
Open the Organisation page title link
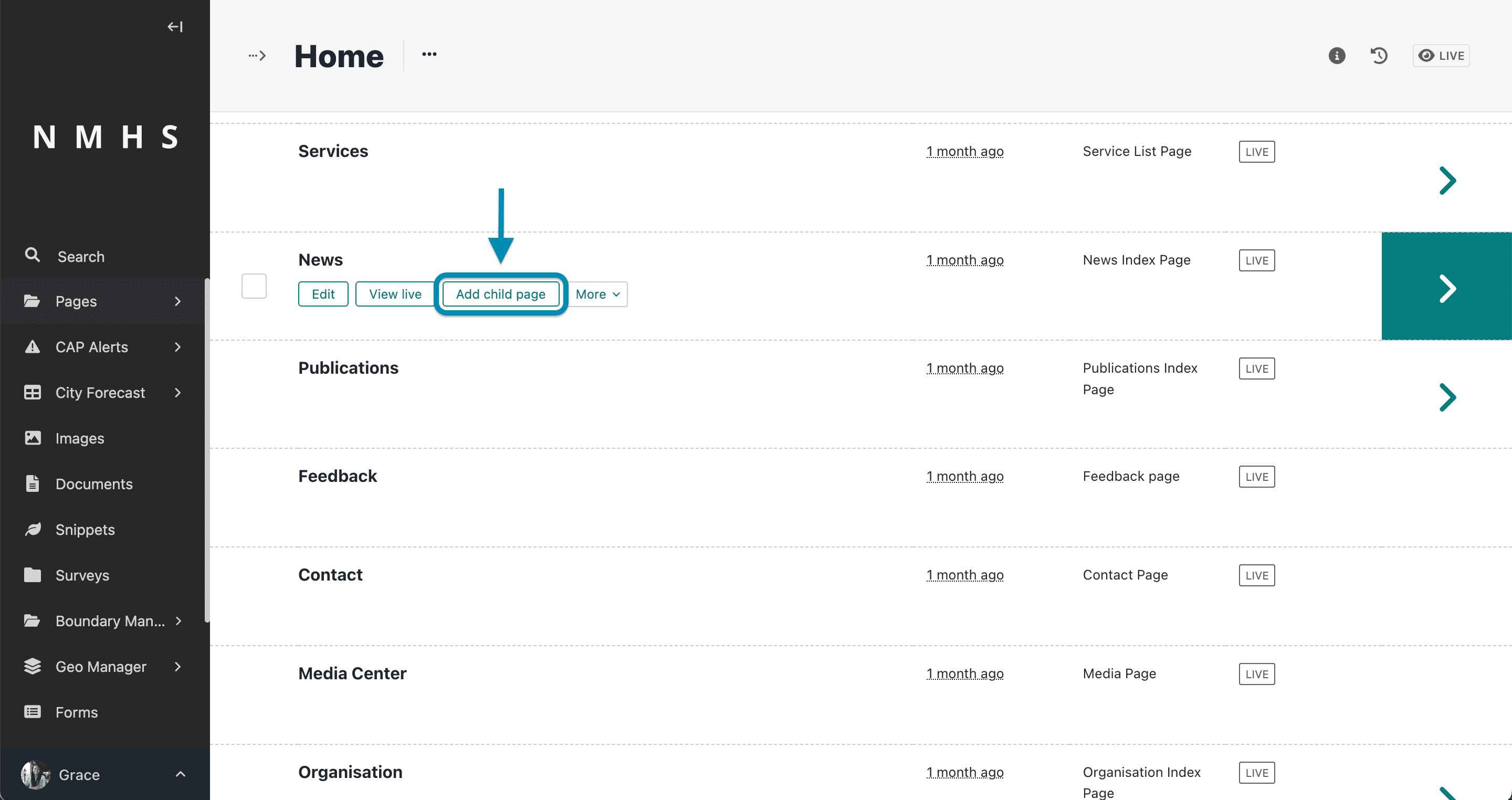(x=350, y=772)
